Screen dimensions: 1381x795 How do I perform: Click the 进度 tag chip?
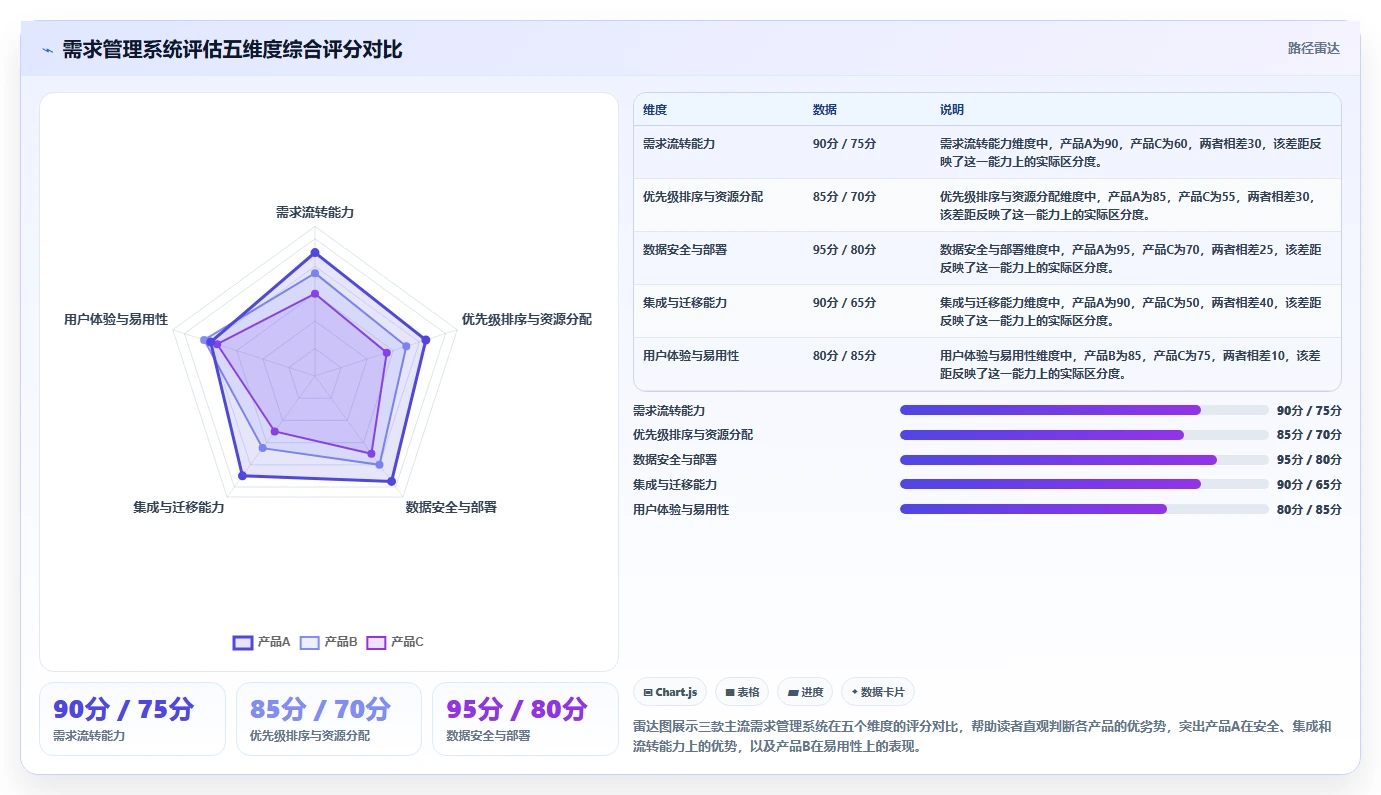(805, 692)
